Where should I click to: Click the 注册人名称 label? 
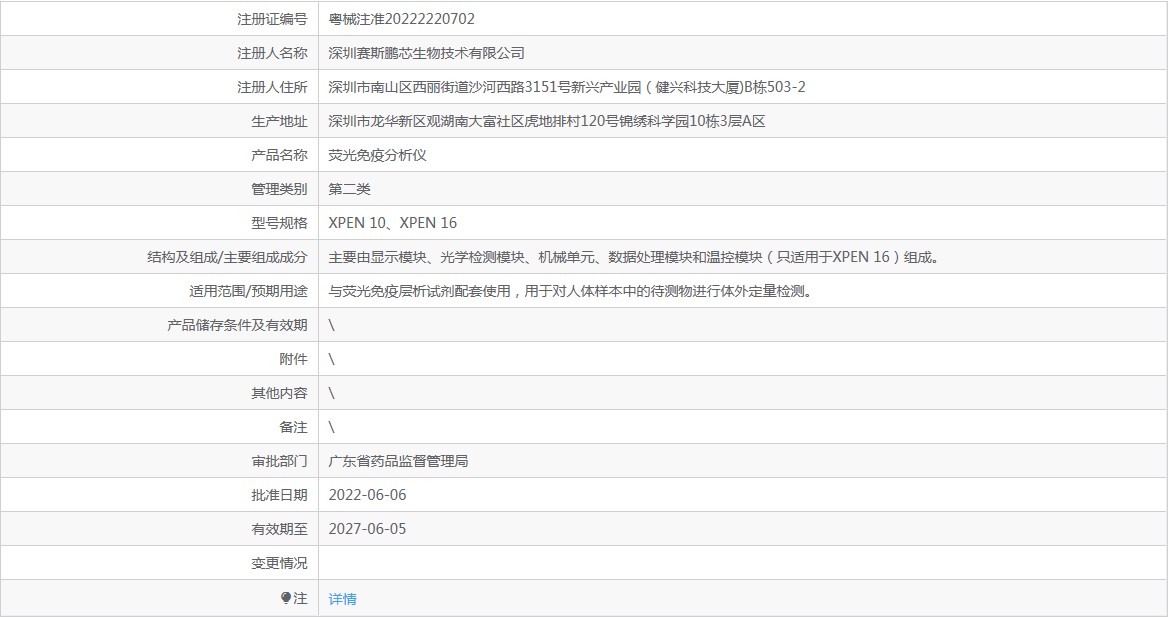point(272,53)
